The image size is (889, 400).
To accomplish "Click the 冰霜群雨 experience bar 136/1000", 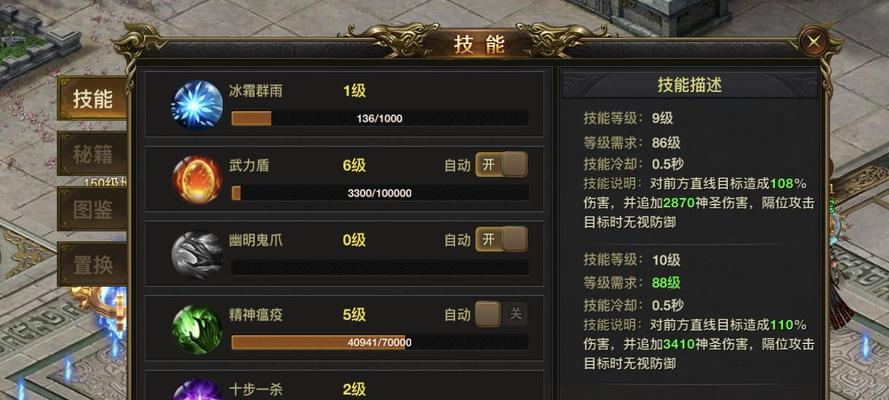I will pos(379,118).
